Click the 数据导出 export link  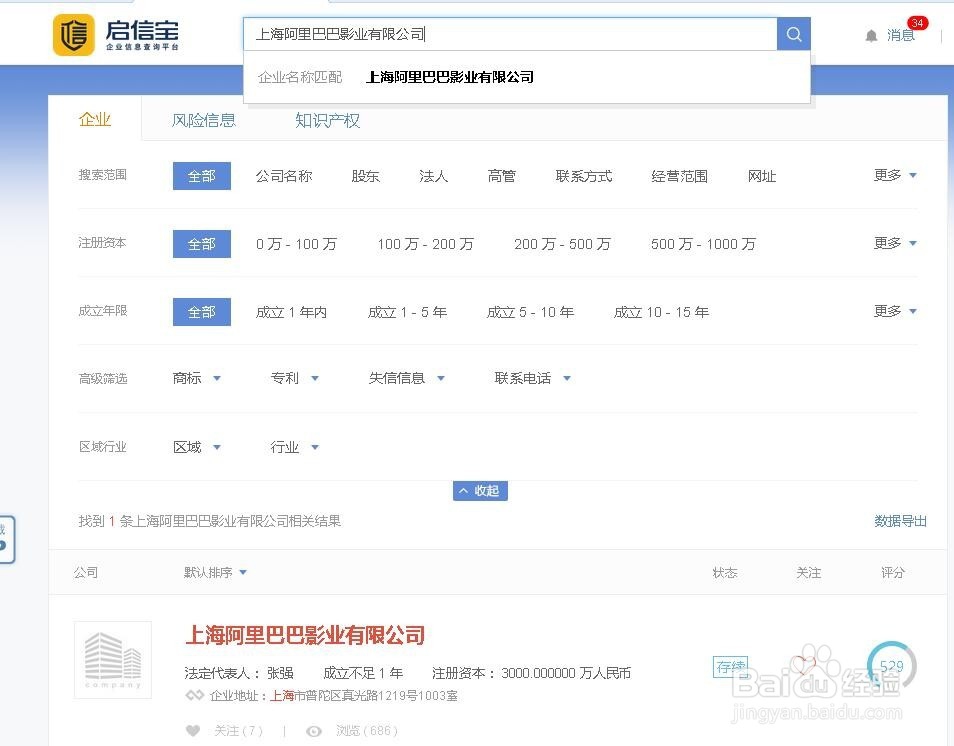point(899,520)
